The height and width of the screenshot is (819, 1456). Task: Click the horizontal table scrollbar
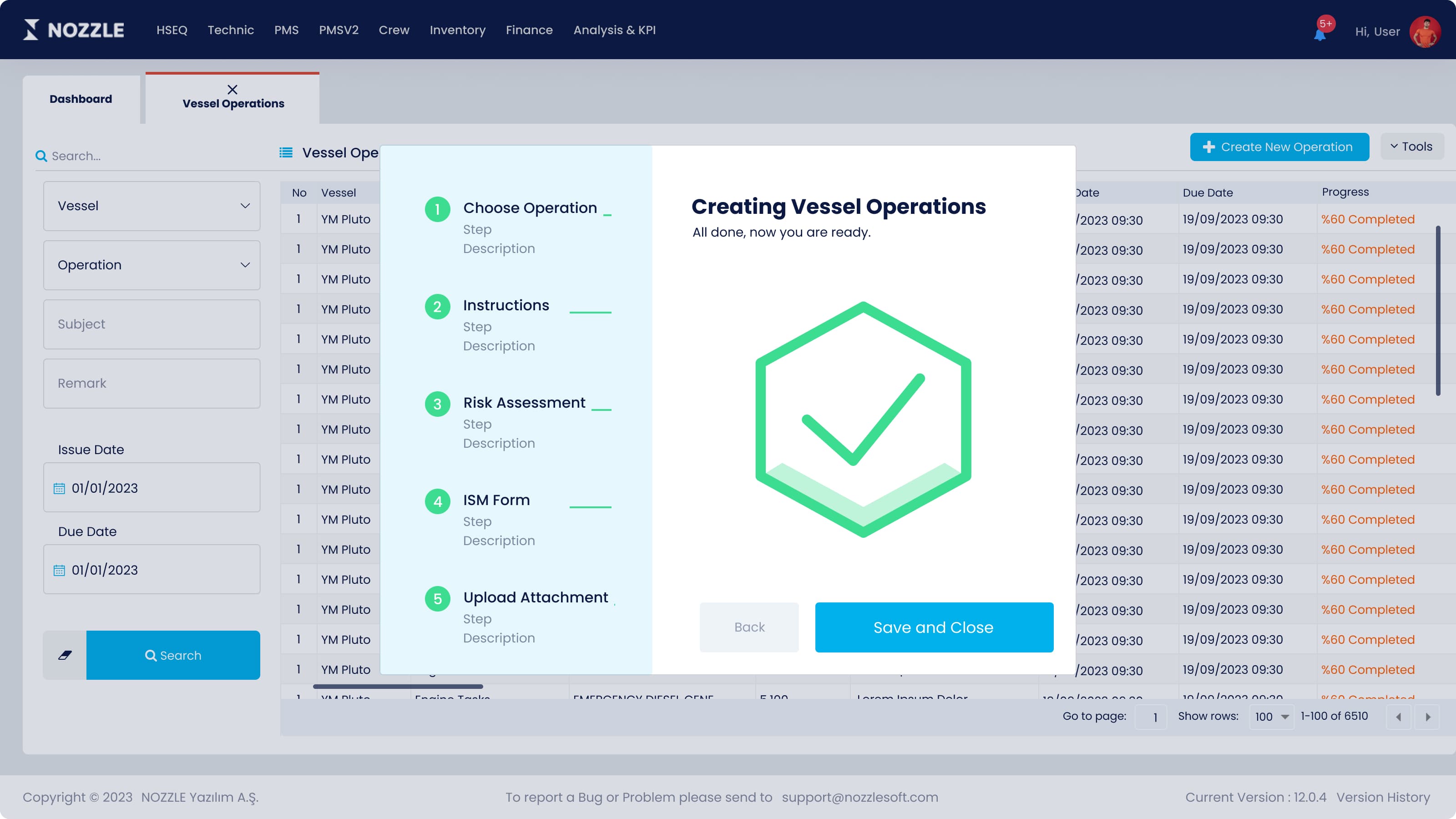398,686
